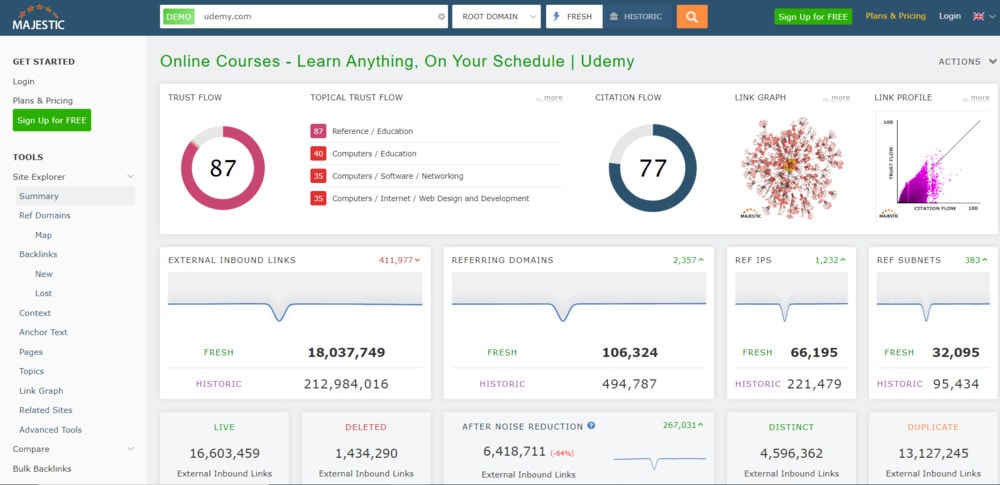Image resolution: width=1000 pixels, height=485 pixels.
Task: Click the Citation Flow 77 donut chart
Action: pos(652,168)
